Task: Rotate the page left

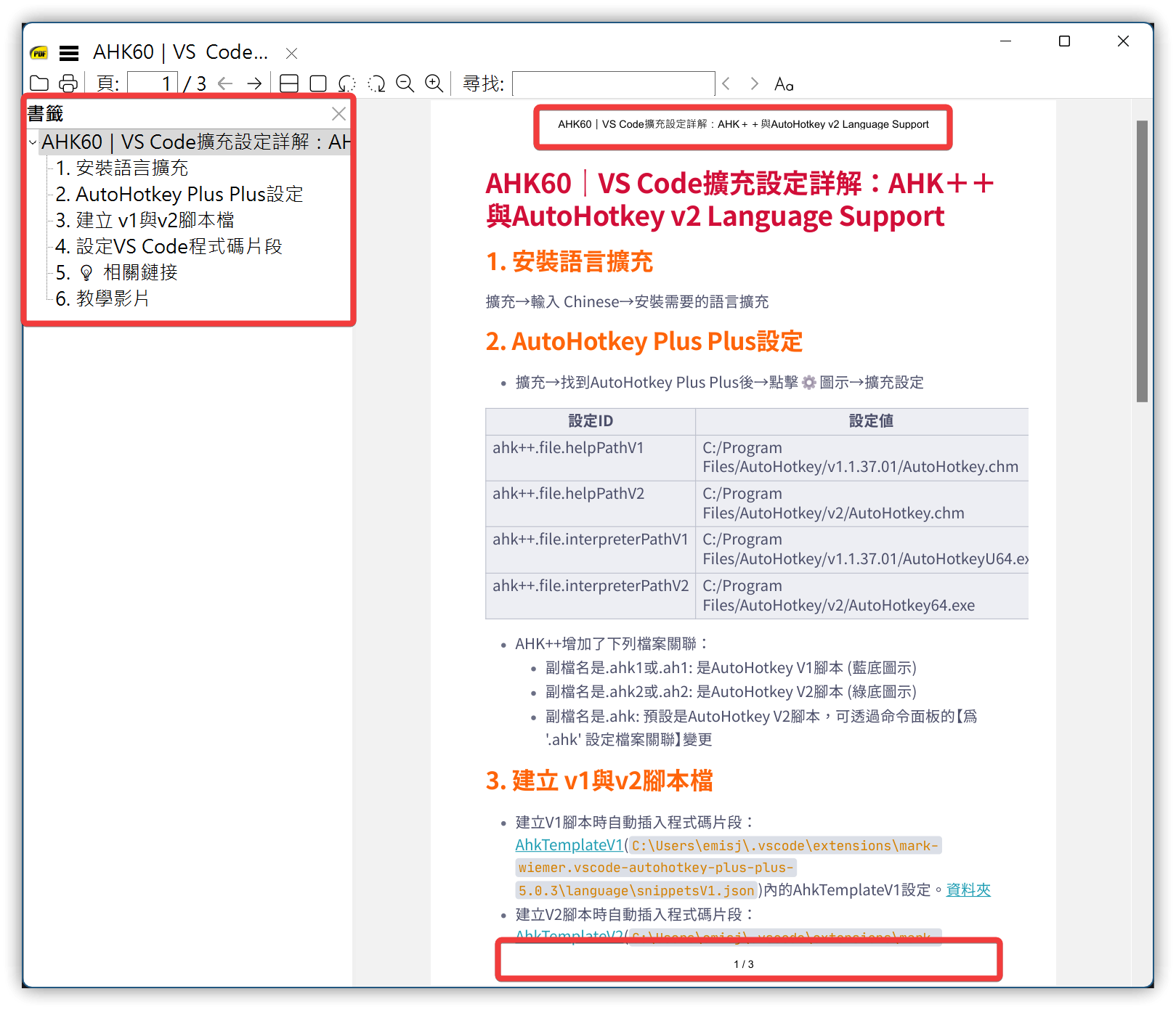Action: 347,84
